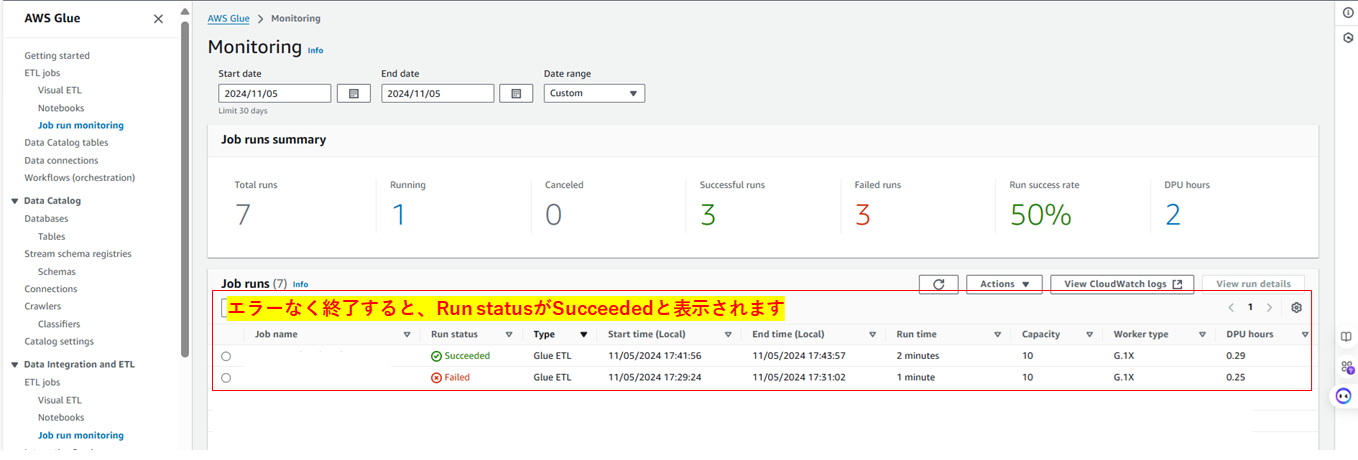Click the Canceled count 0

tap(554, 215)
